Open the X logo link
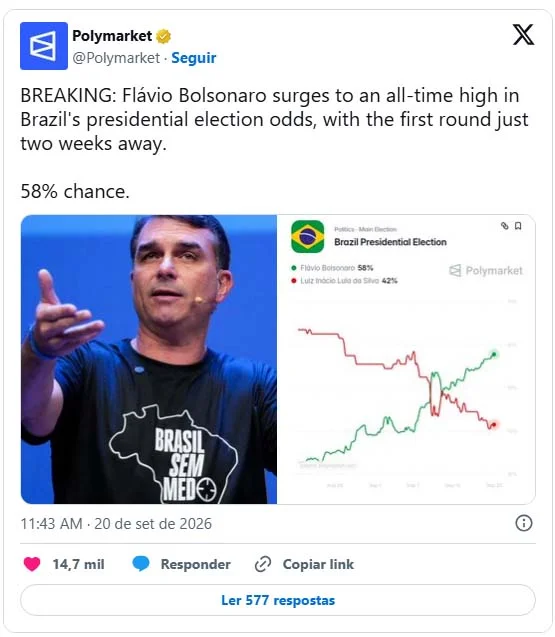 pos(523,35)
